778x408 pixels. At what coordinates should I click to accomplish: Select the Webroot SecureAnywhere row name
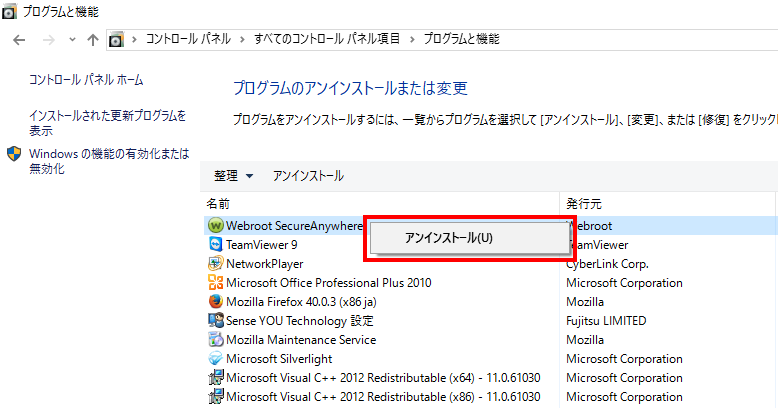click(294, 226)
